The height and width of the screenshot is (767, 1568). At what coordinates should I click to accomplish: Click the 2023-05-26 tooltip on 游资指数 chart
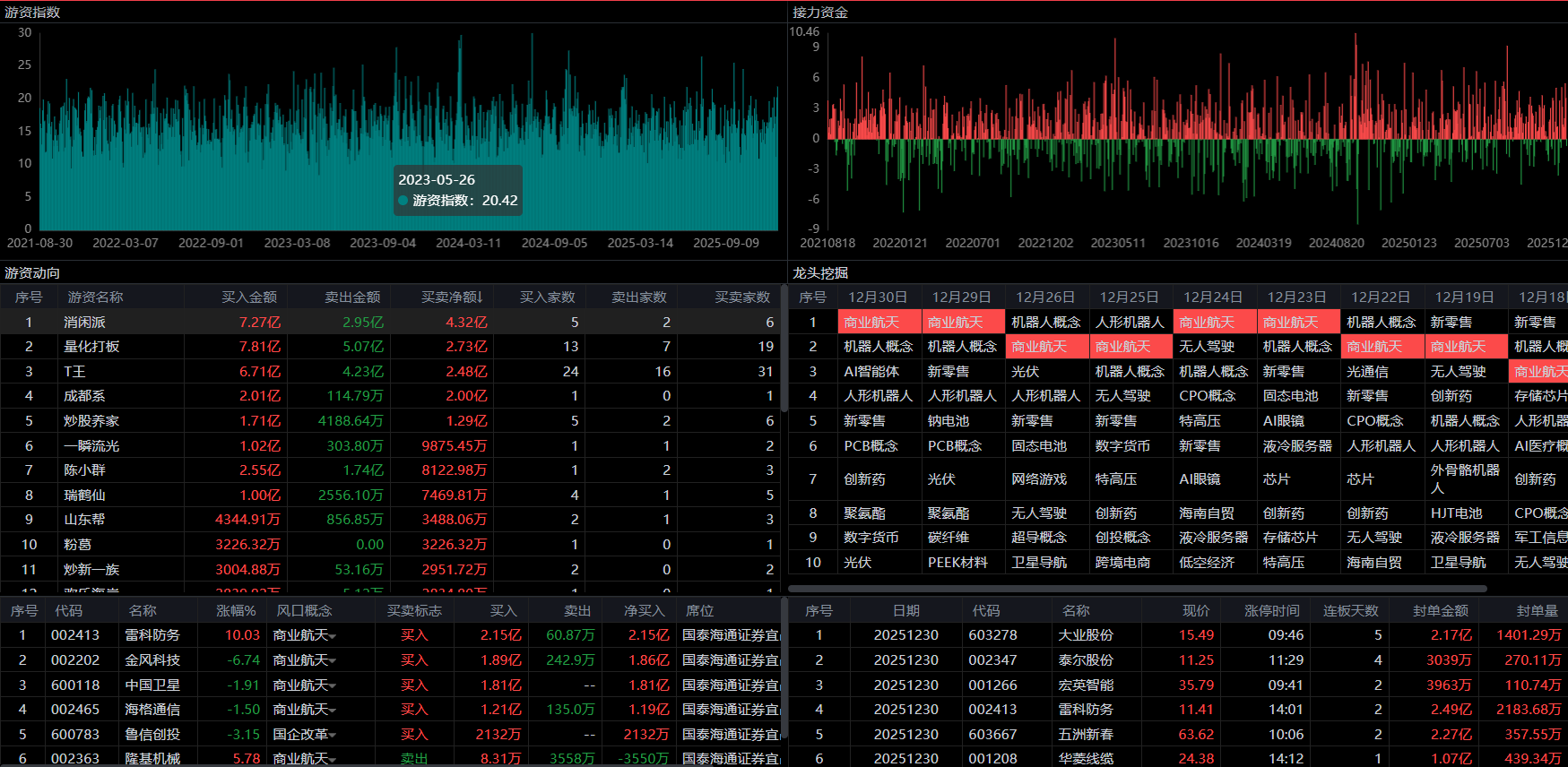457,190
